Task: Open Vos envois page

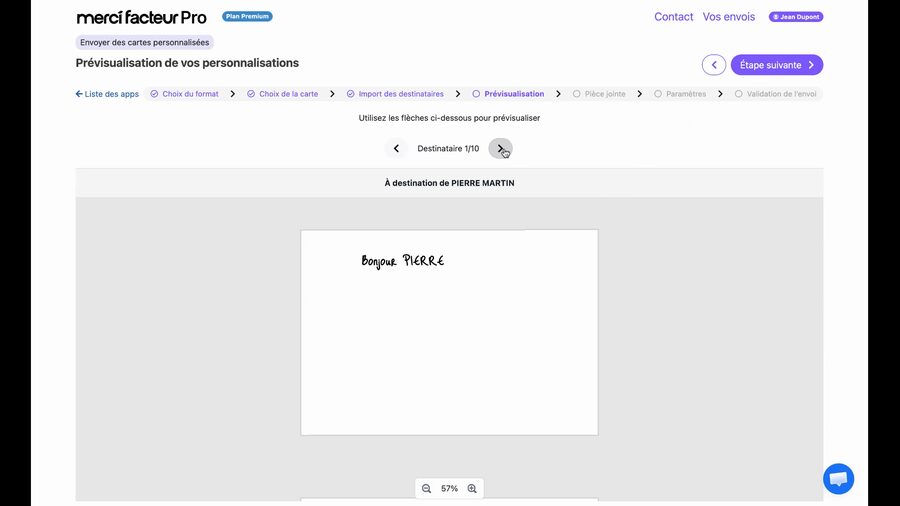Action: coord(728,17)
